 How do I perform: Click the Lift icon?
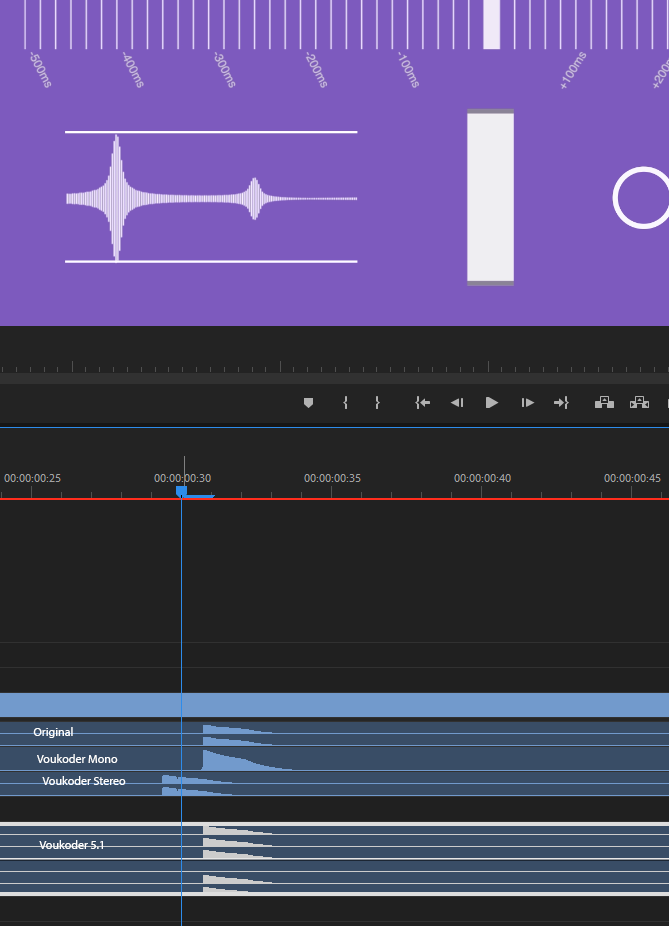(x=604, y=403)
